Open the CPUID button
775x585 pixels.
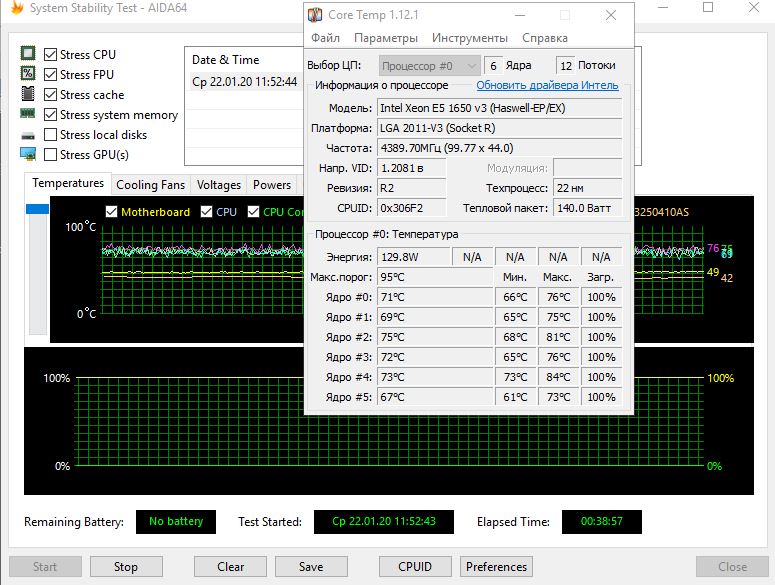point(415,567)
